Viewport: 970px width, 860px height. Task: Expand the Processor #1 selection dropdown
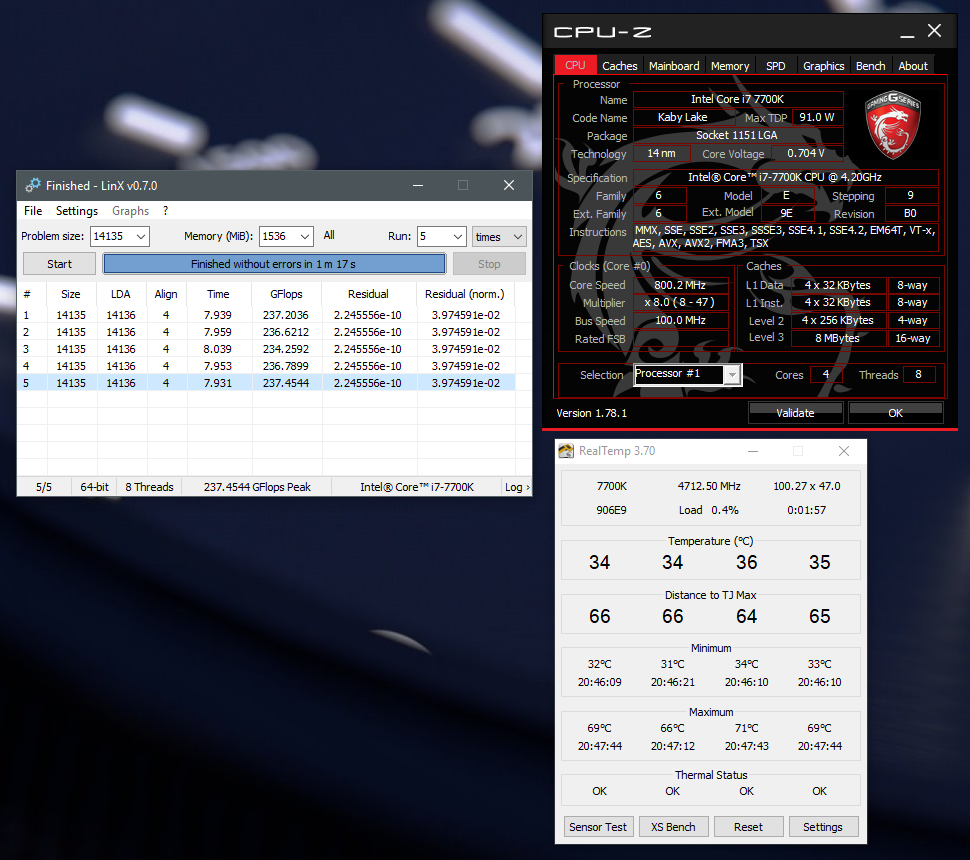[x=732, y=374]
